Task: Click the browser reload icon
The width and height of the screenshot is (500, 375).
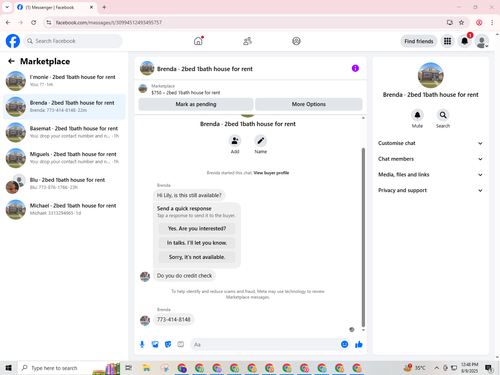Action: click(33, 22)
